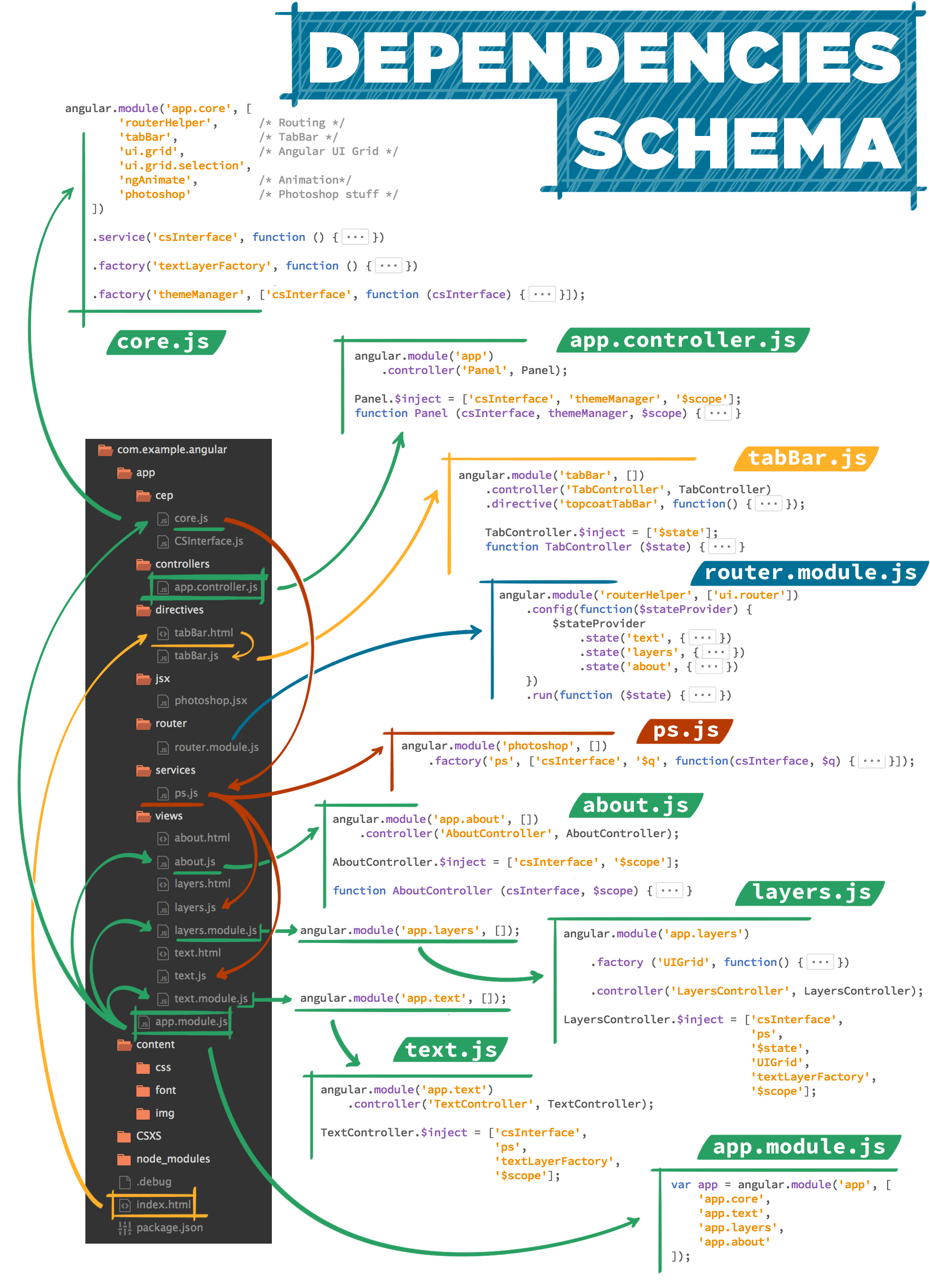Click the layers.js green label
Image resolution: width=930 pixels, height=1288 pixels.
pyautogui.click(x=811, y=893)
